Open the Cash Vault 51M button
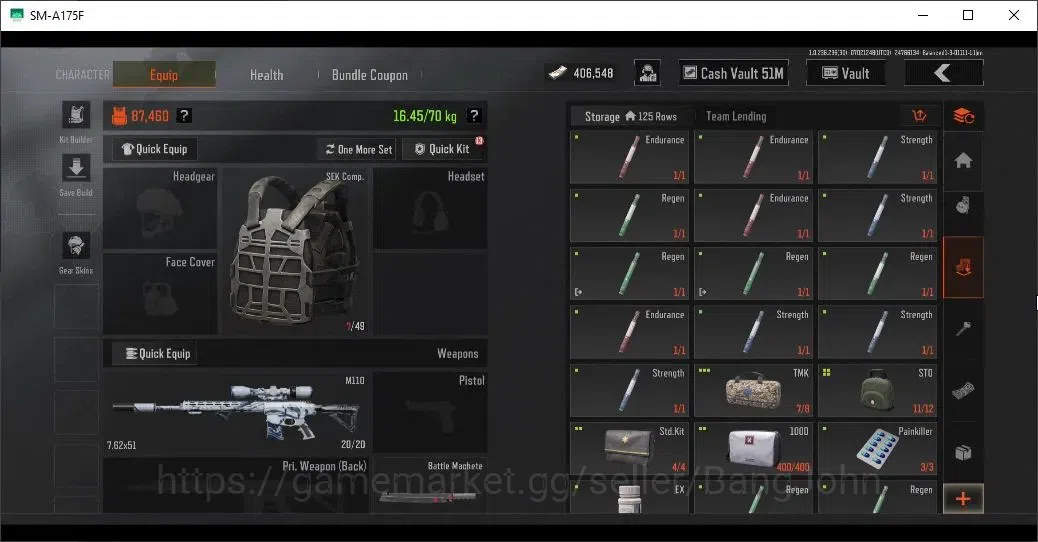This screenshot has width=1038, height=542. [x=733, y=73]
